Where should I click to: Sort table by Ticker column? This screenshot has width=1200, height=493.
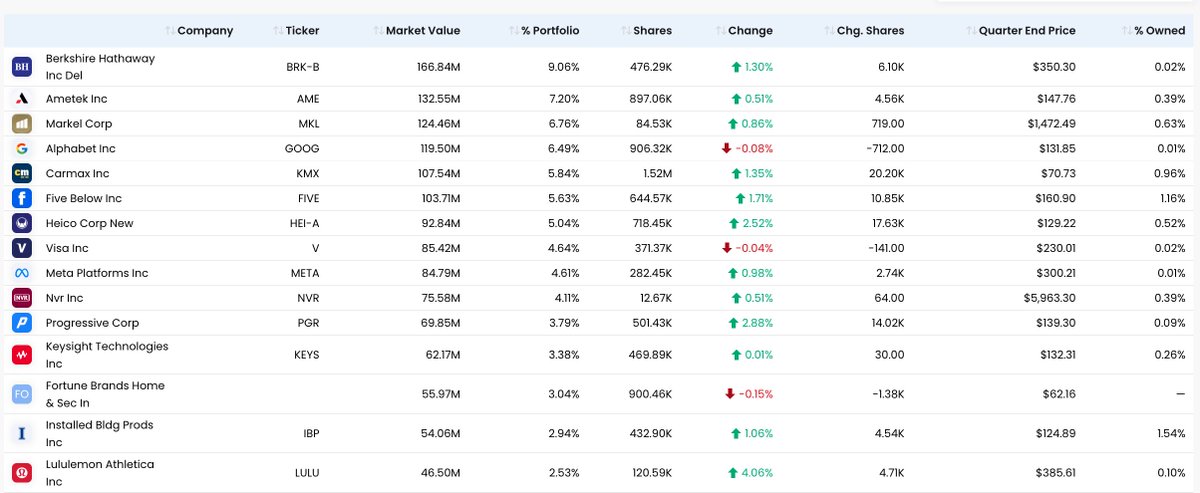[x=296, y=31]
